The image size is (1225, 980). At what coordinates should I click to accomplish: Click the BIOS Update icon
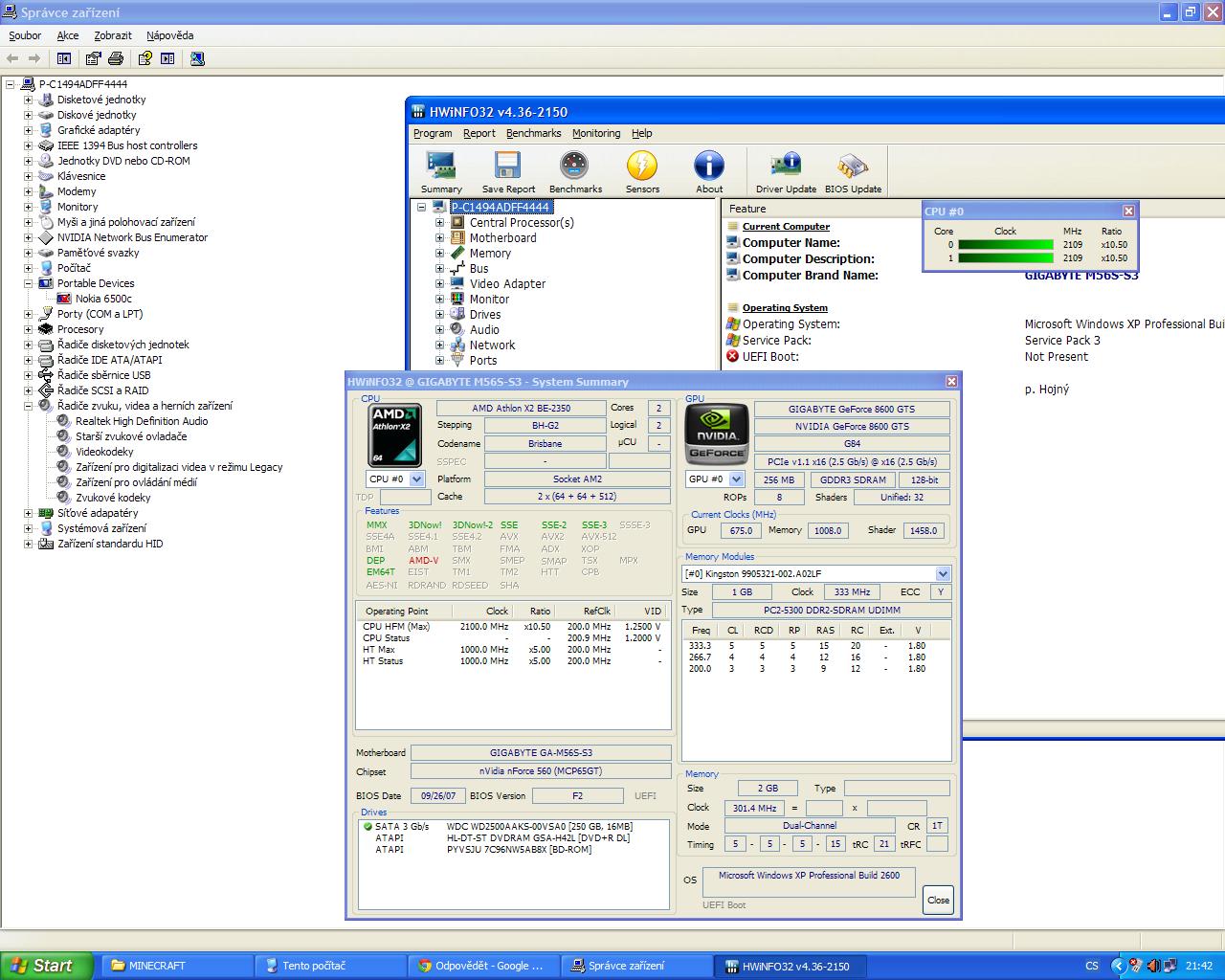coord(853,172)
